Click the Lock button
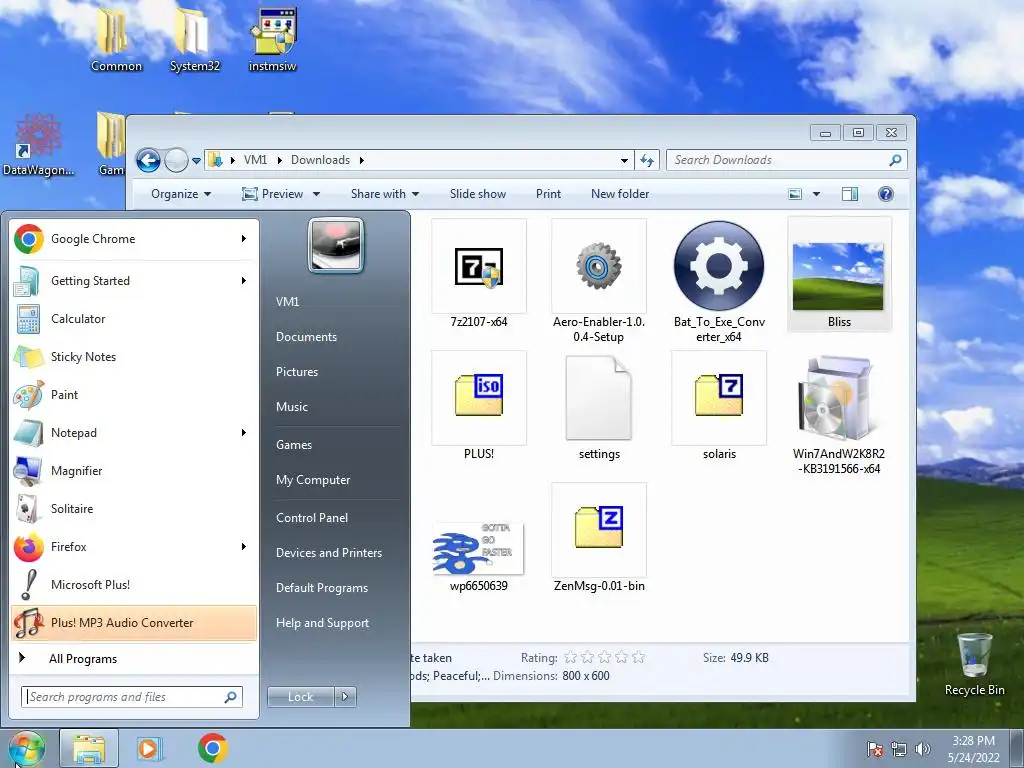1024x768 pixels. pos(300,697)
